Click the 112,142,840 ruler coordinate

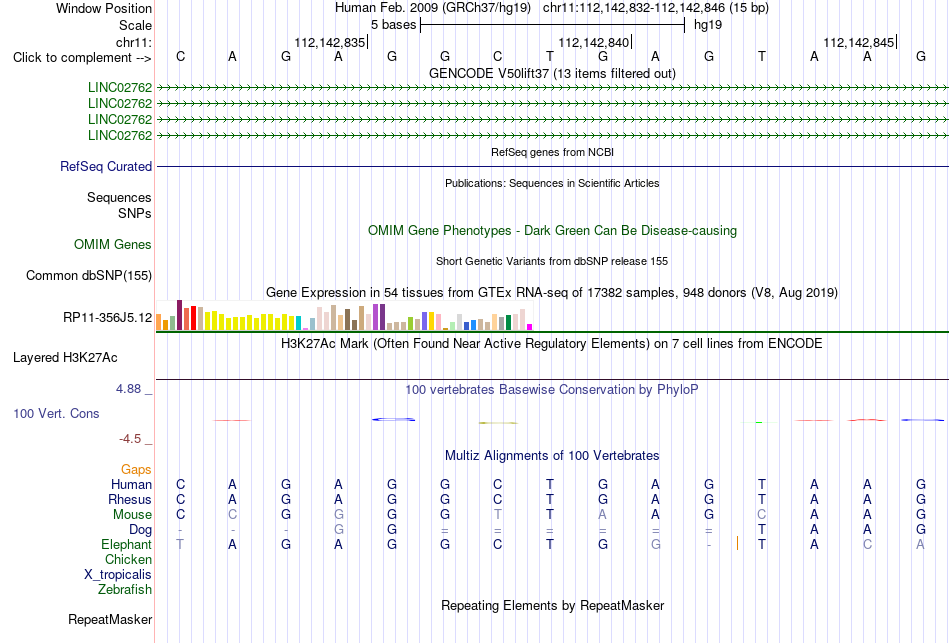click(594, 42)
